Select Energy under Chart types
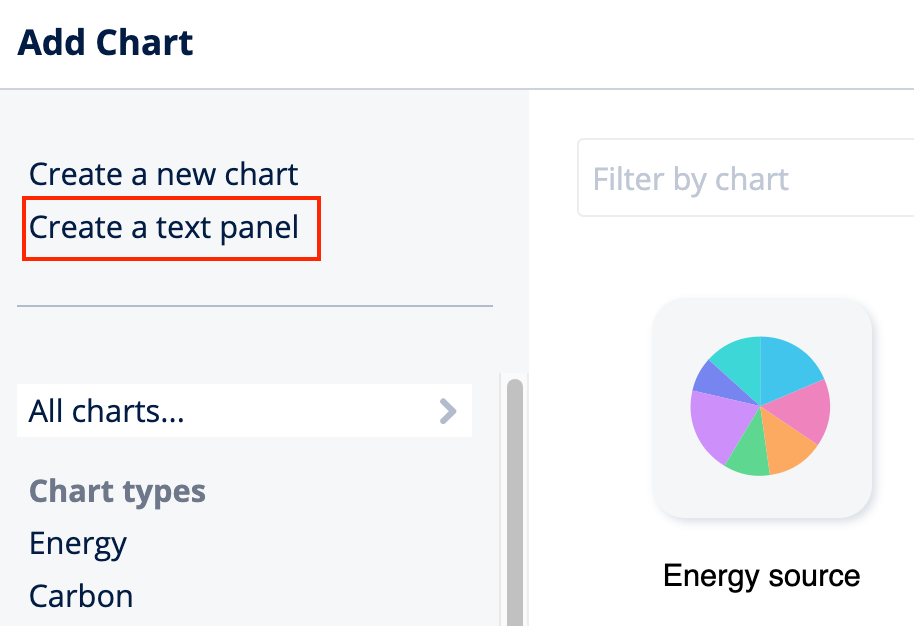 (x=77, y=543)
